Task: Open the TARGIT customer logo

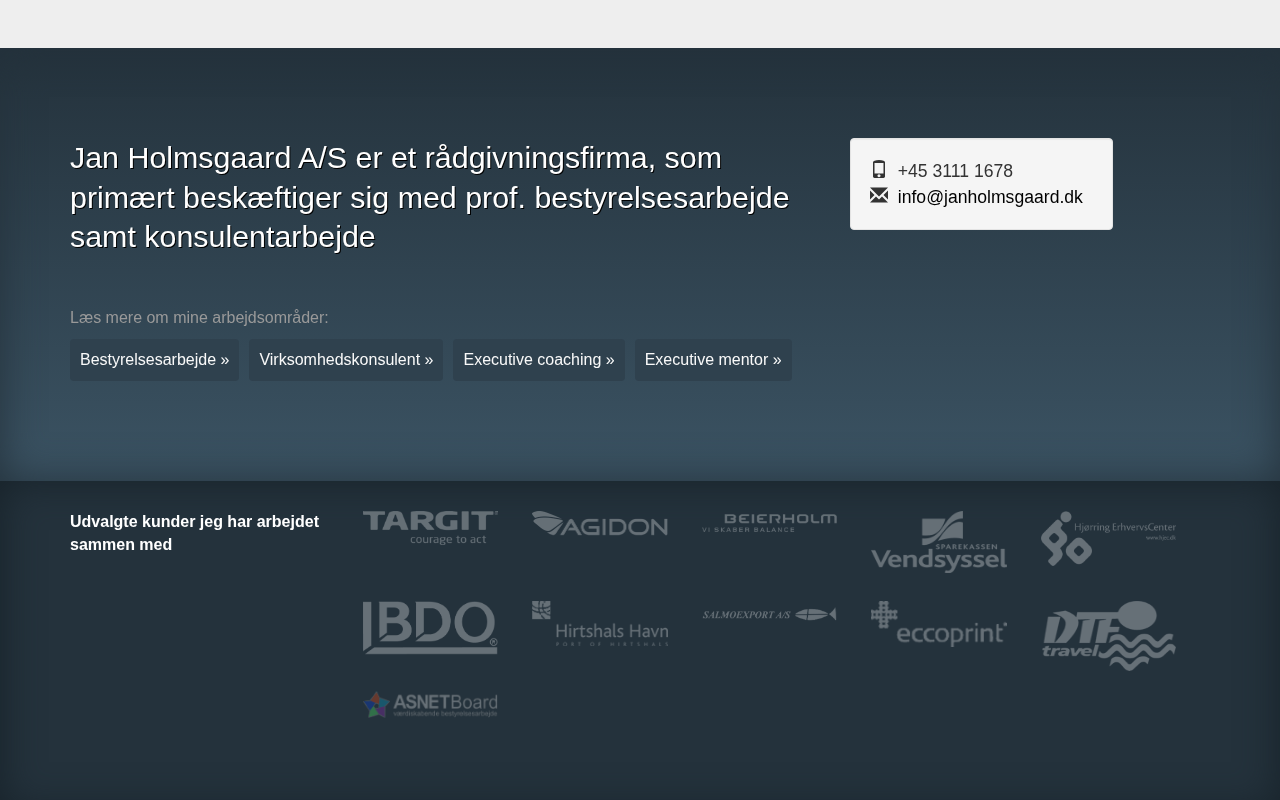Action: pos(430,527)
